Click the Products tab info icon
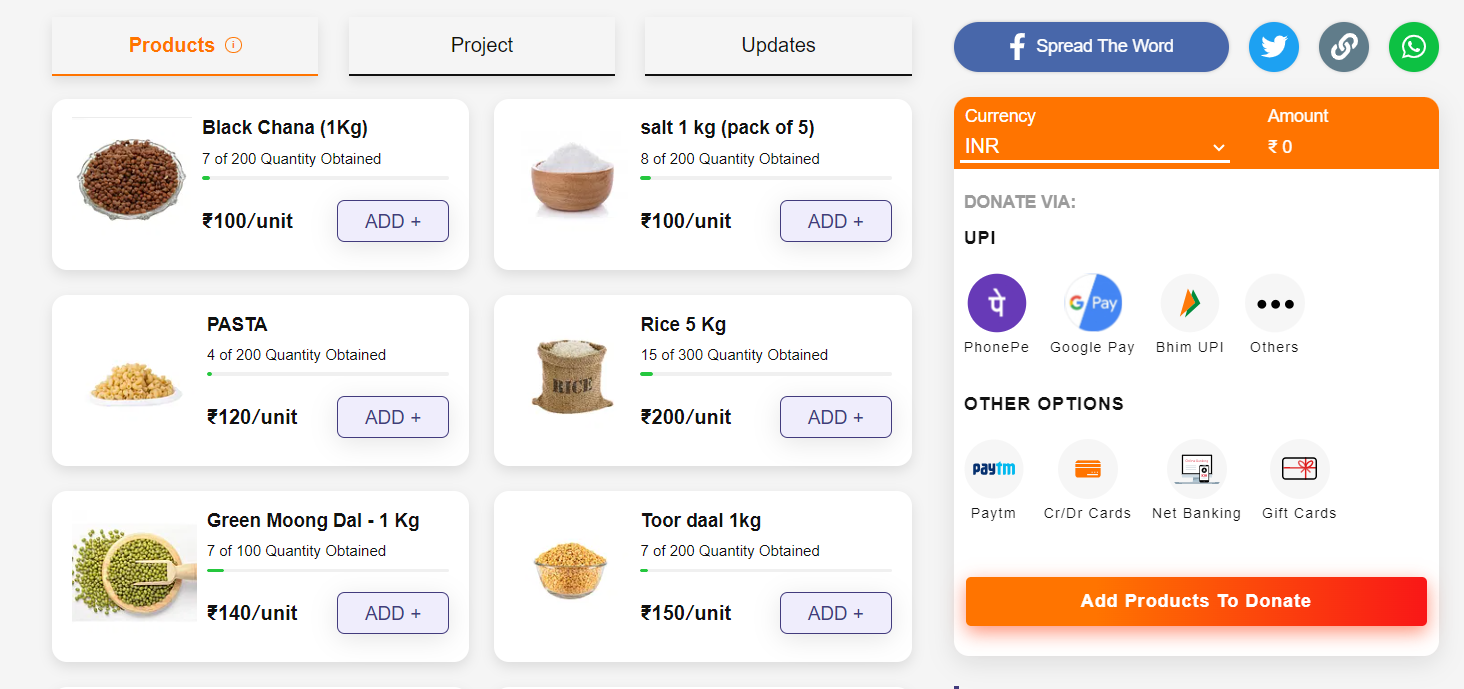 pyautogui.click(x=234, y=45)
